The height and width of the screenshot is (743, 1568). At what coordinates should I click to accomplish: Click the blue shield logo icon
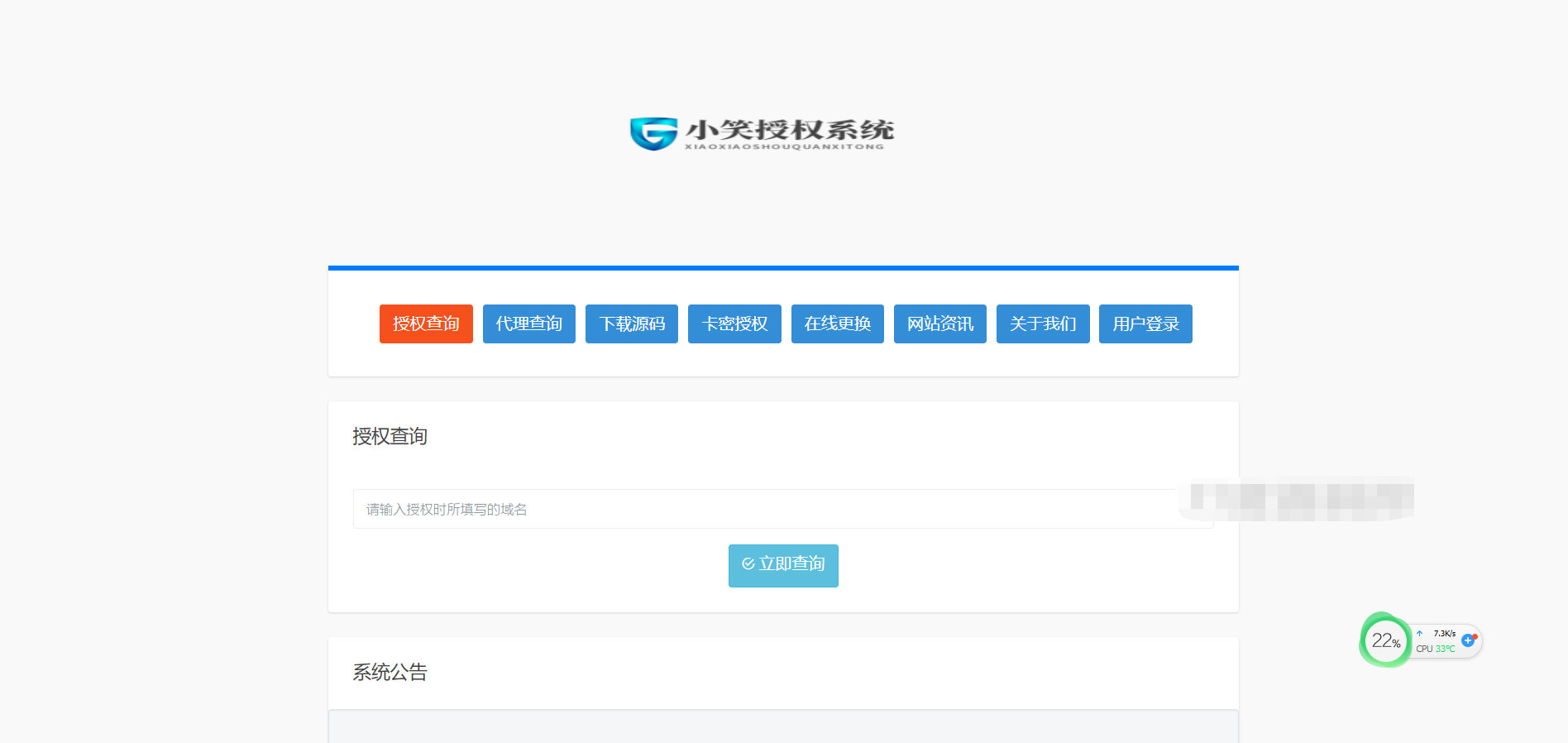pyautogui.click(x=653, y=133)
